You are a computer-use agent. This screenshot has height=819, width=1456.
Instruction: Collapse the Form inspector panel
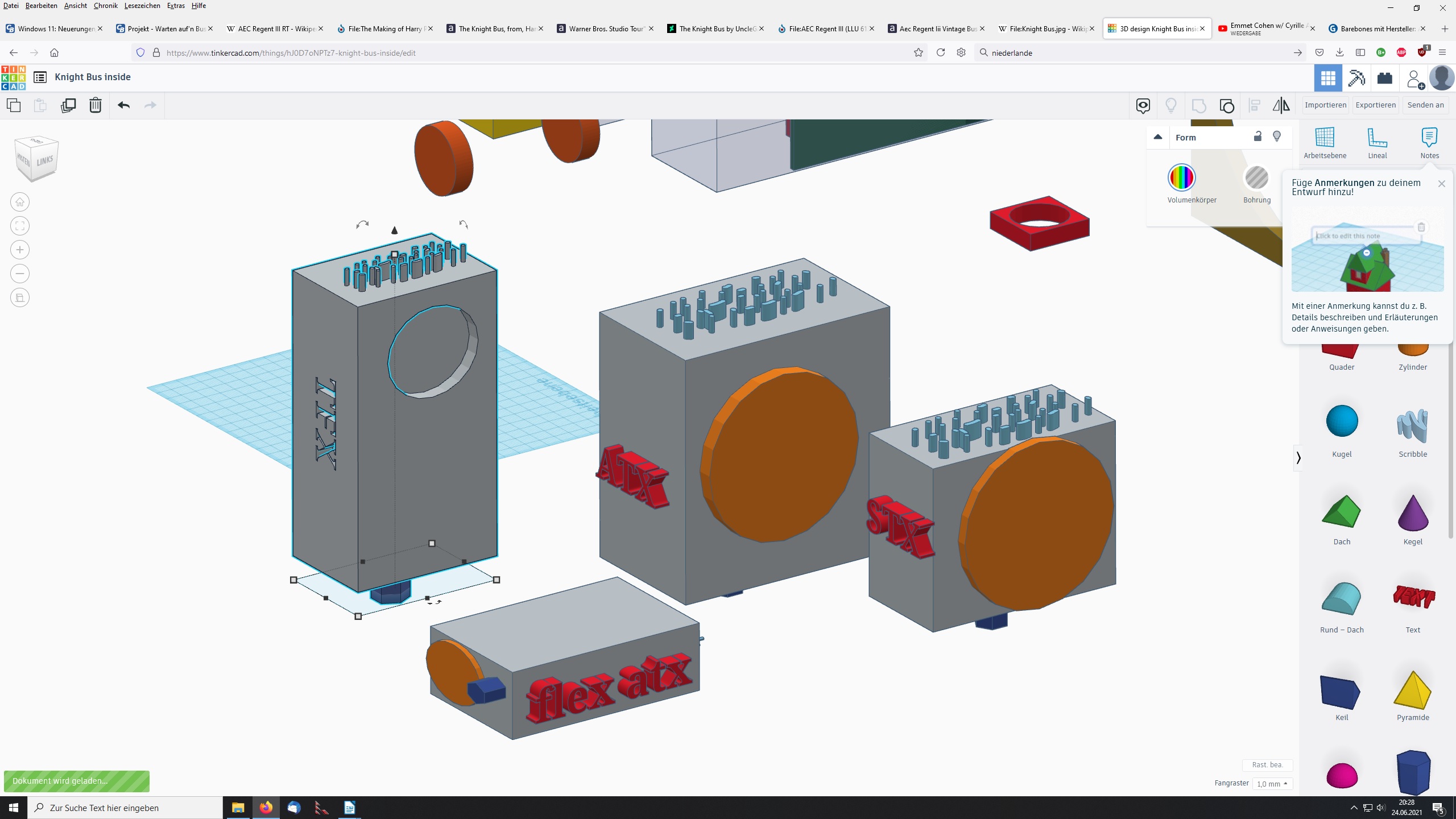pyautogui.click(x=1157, y=137)
